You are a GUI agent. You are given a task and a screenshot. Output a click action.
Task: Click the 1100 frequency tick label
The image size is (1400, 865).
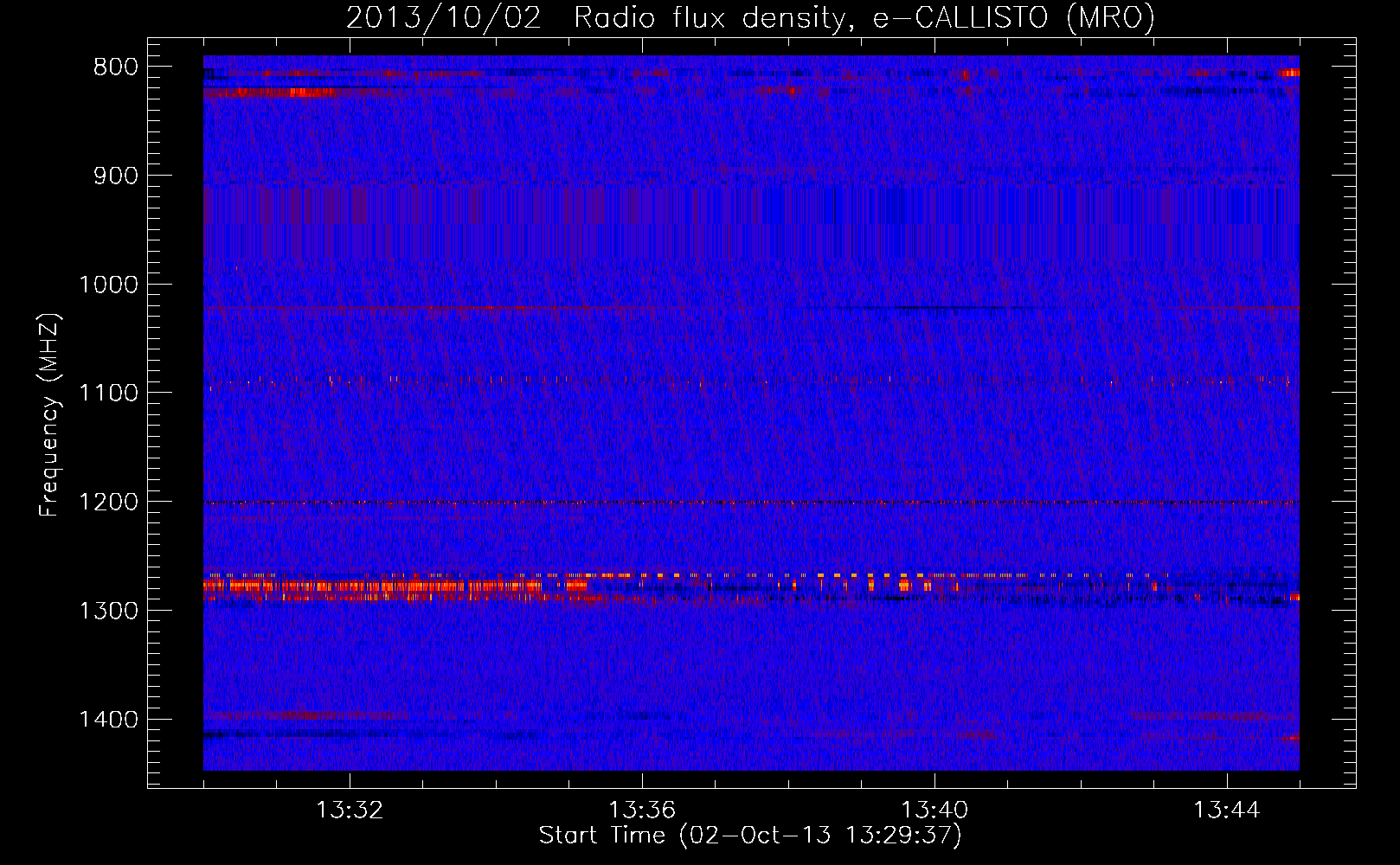point(108,394)
